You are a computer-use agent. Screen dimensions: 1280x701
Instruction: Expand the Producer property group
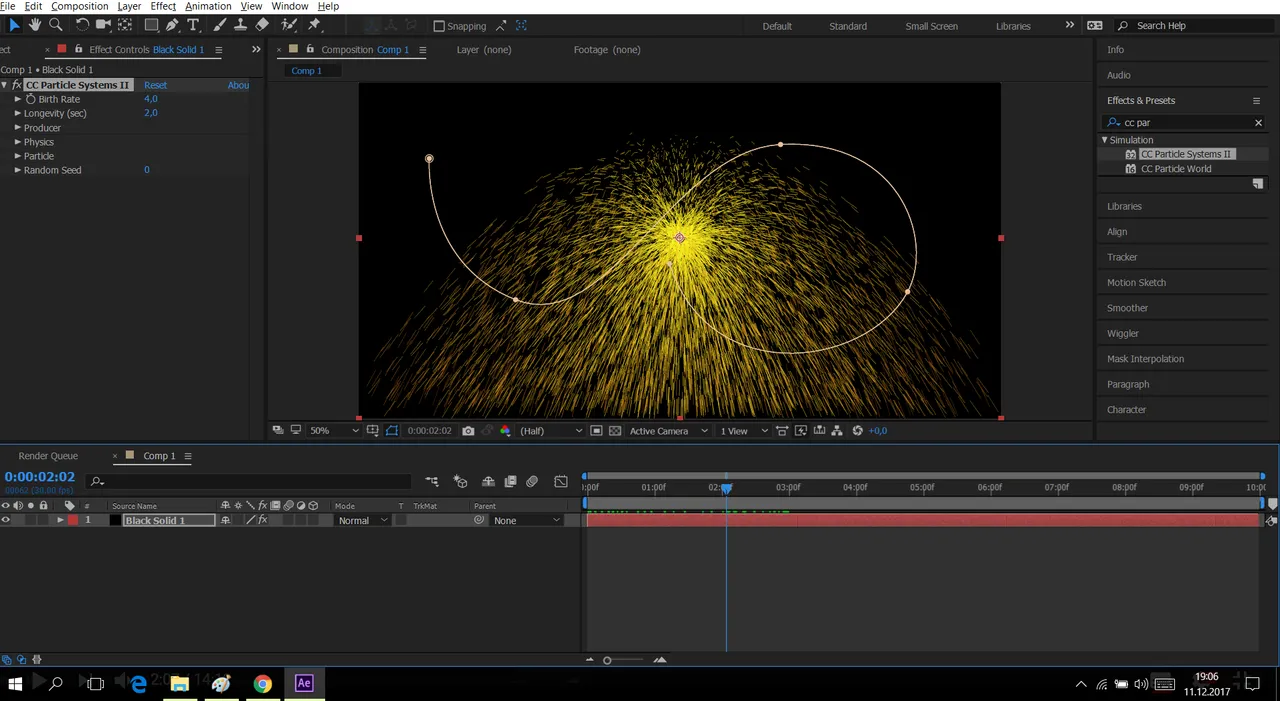[x=18, y=128]
